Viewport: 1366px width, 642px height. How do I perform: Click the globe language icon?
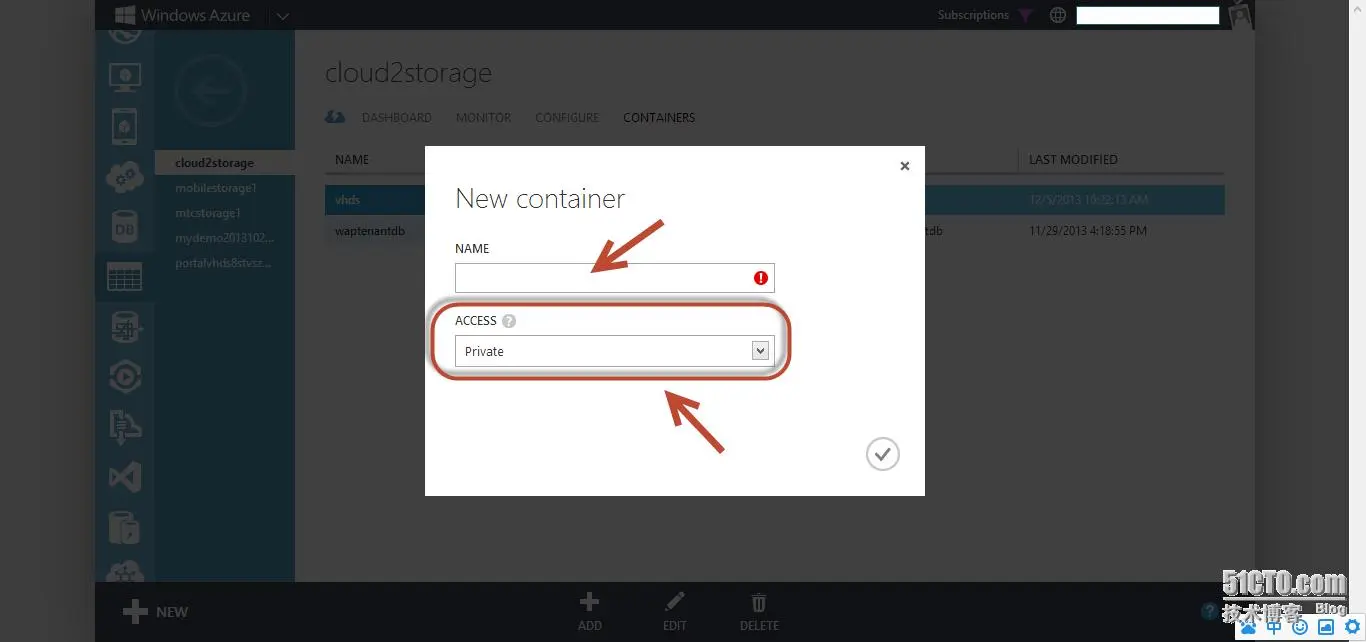[x=1058, y=15]
